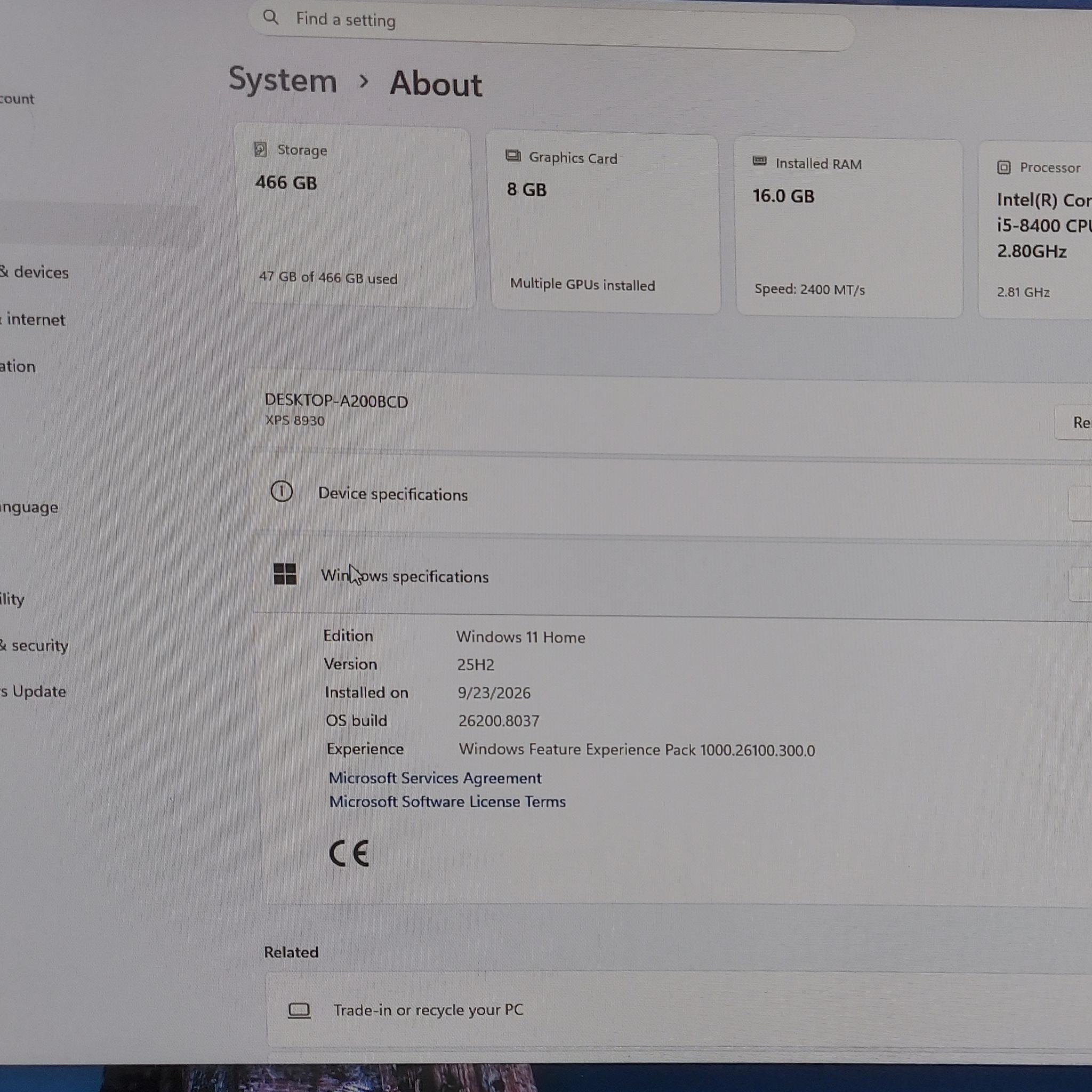Click the Experience label
This screenshot has width=1092, height=1092.
click(x=365, y=749)
